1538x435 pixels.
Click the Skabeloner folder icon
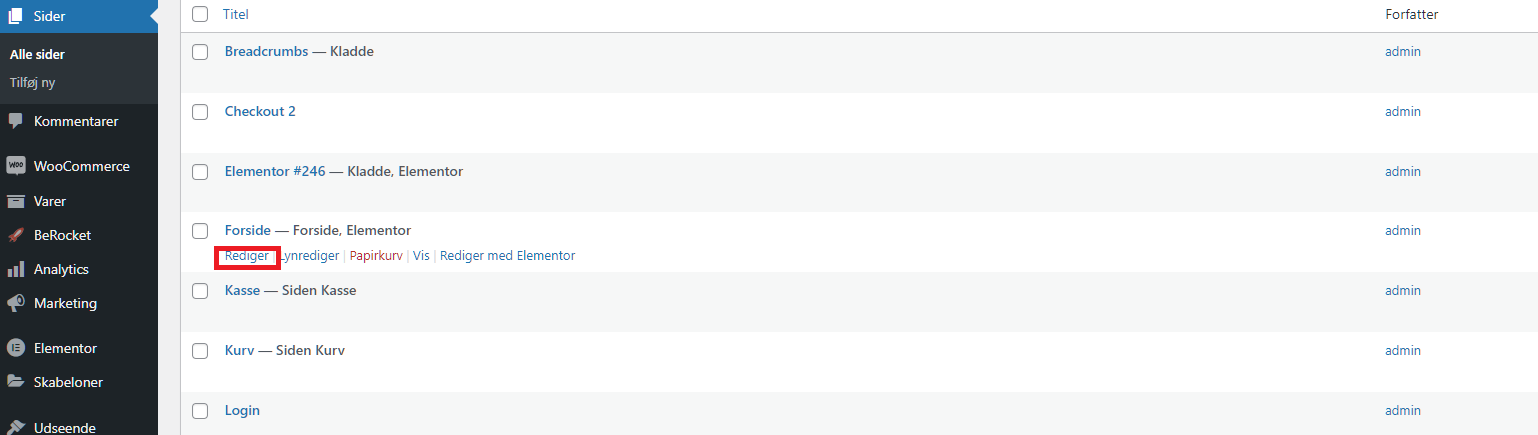coord(16,382)
